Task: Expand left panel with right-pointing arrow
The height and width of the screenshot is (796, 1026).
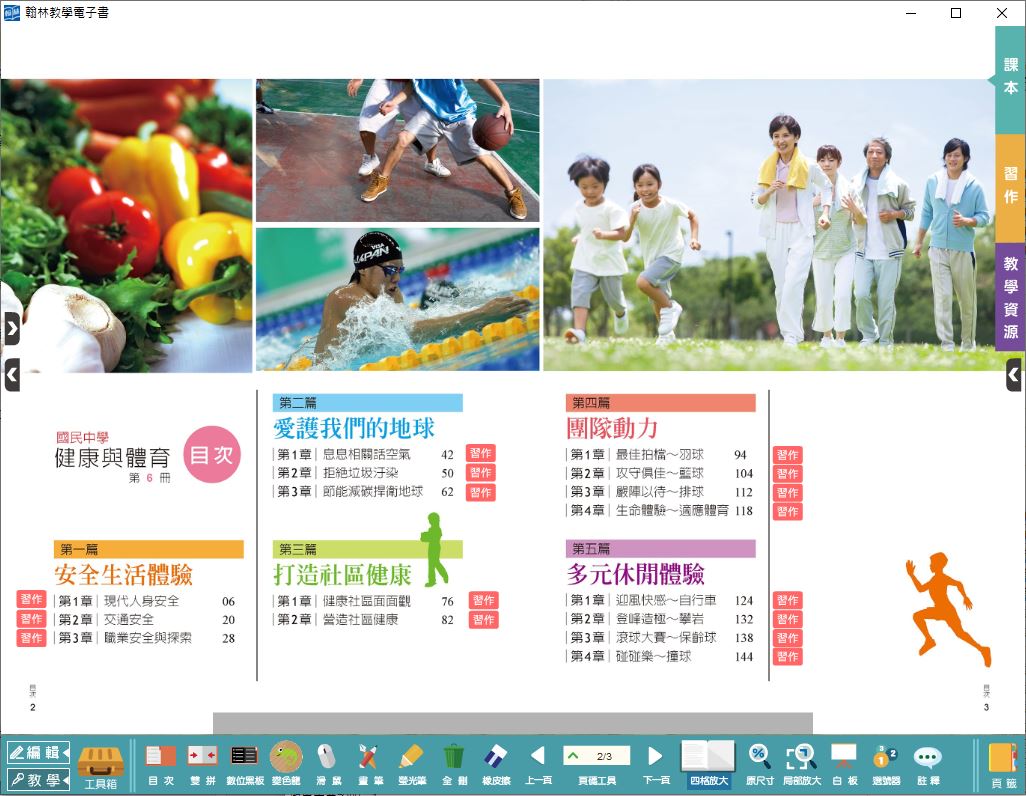Action: point(11,328)
